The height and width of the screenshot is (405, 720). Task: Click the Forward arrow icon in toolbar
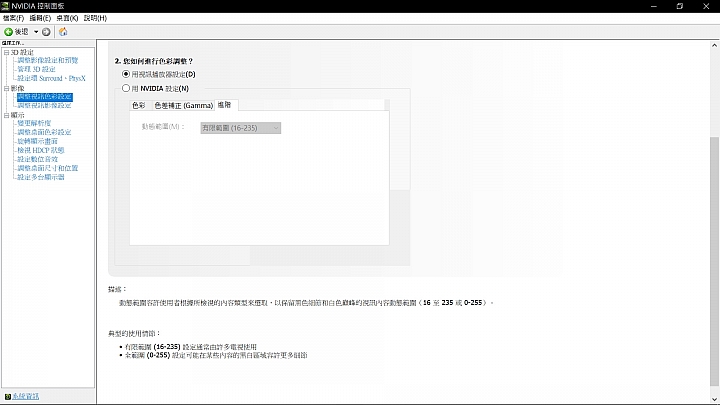(x=46, y=32)
